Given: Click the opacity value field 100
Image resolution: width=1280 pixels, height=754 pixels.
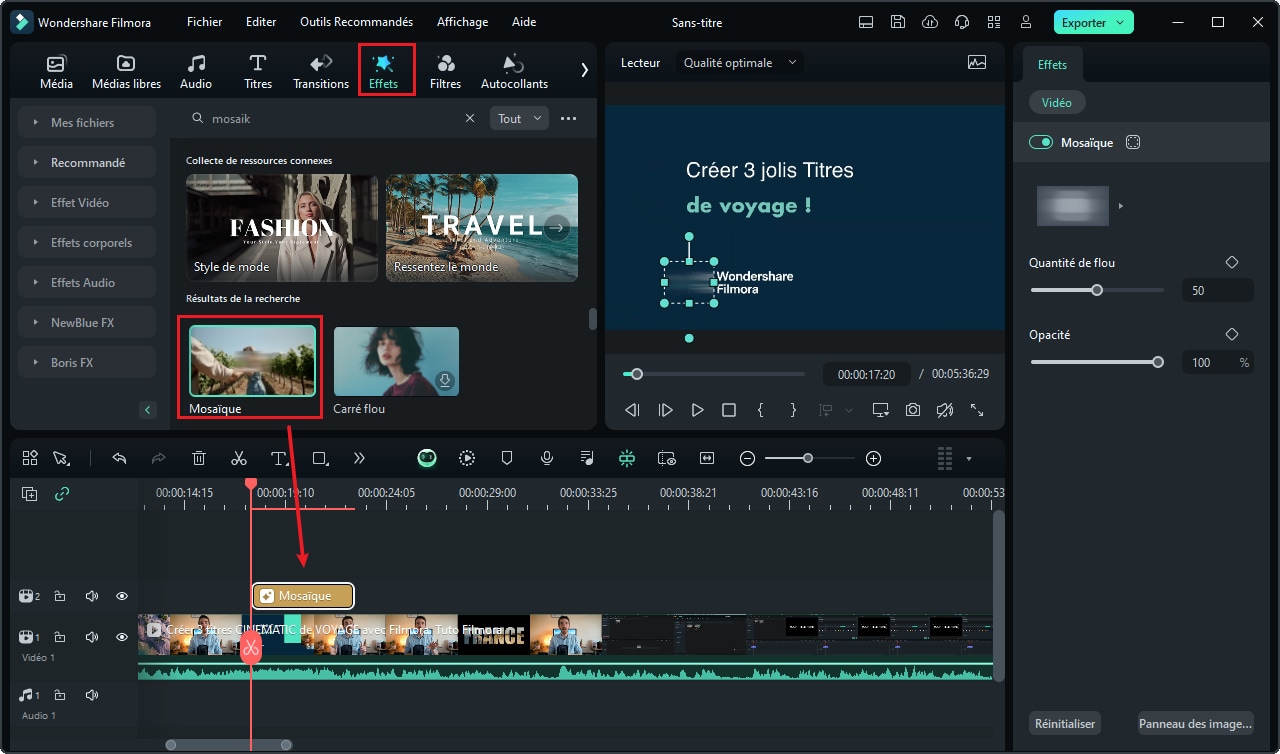Looking at the screenshot, I should [1217, 362].
